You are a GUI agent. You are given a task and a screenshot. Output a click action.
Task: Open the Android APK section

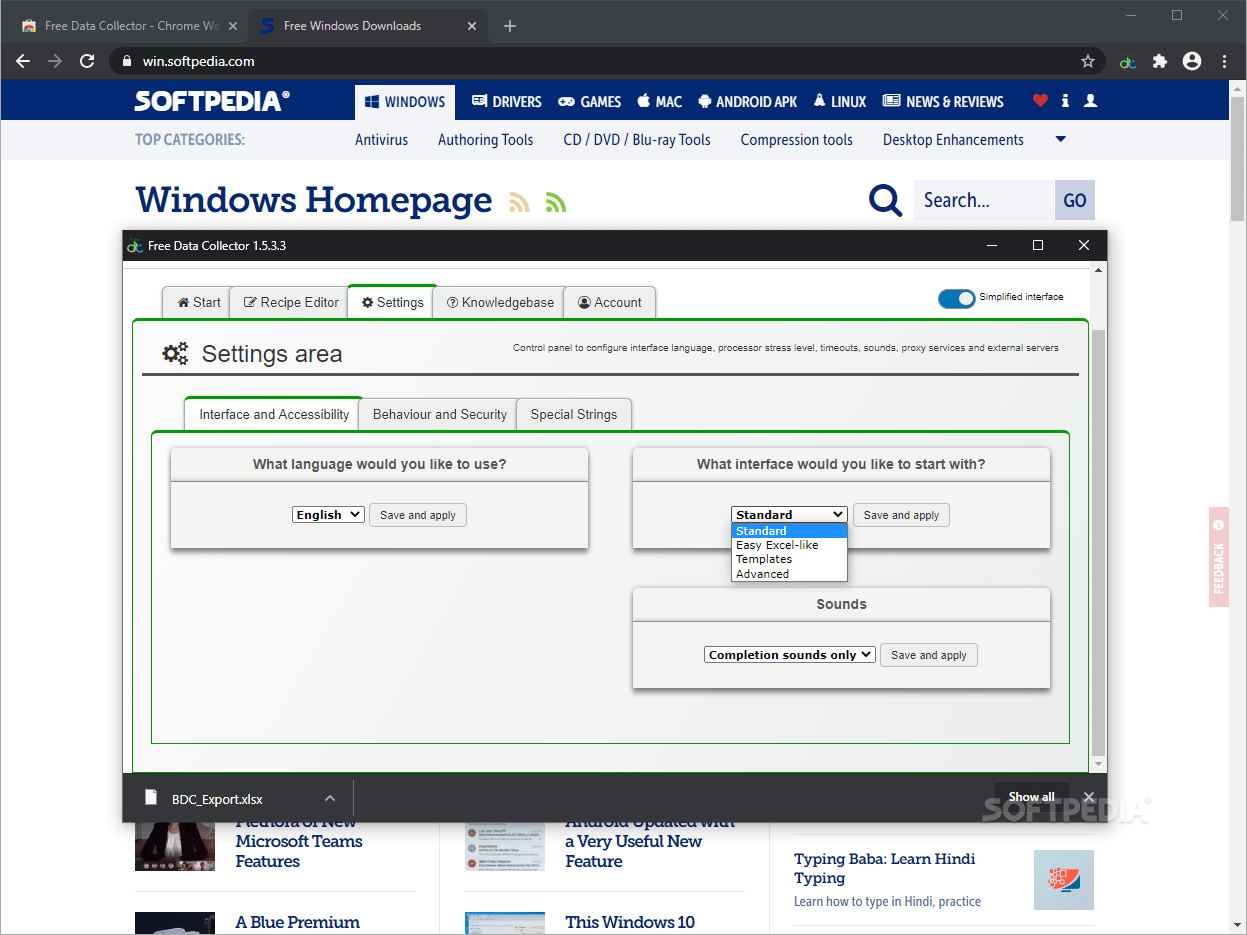[747, 102]
